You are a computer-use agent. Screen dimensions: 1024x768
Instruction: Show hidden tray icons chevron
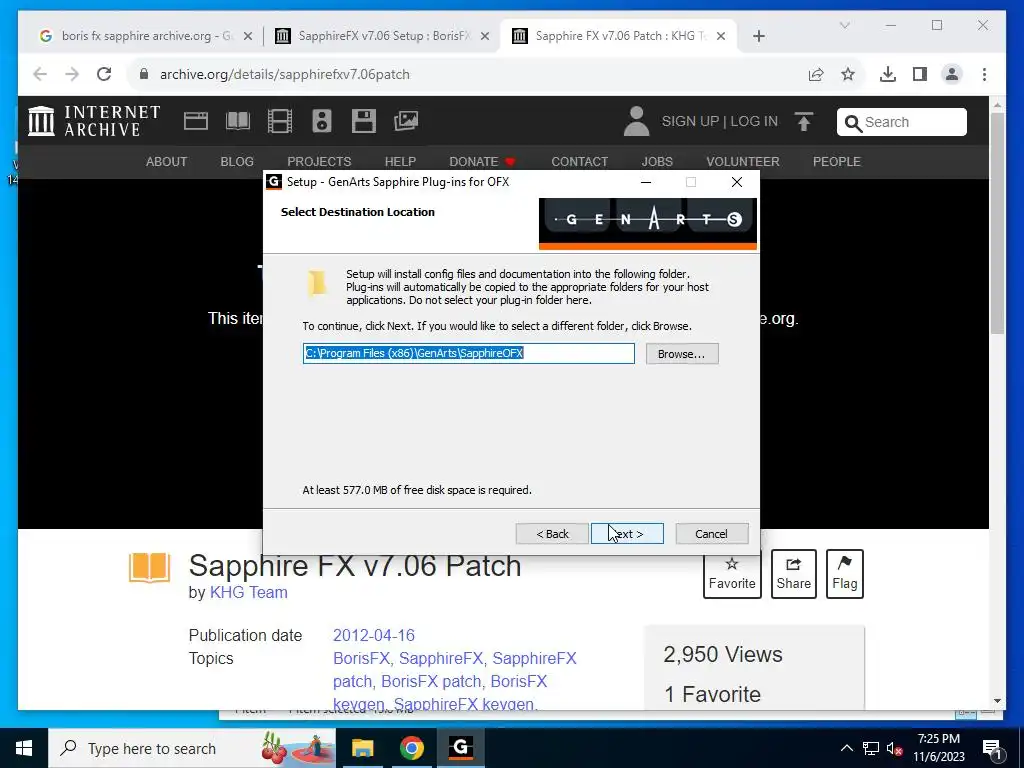click(x=846, y=748)
